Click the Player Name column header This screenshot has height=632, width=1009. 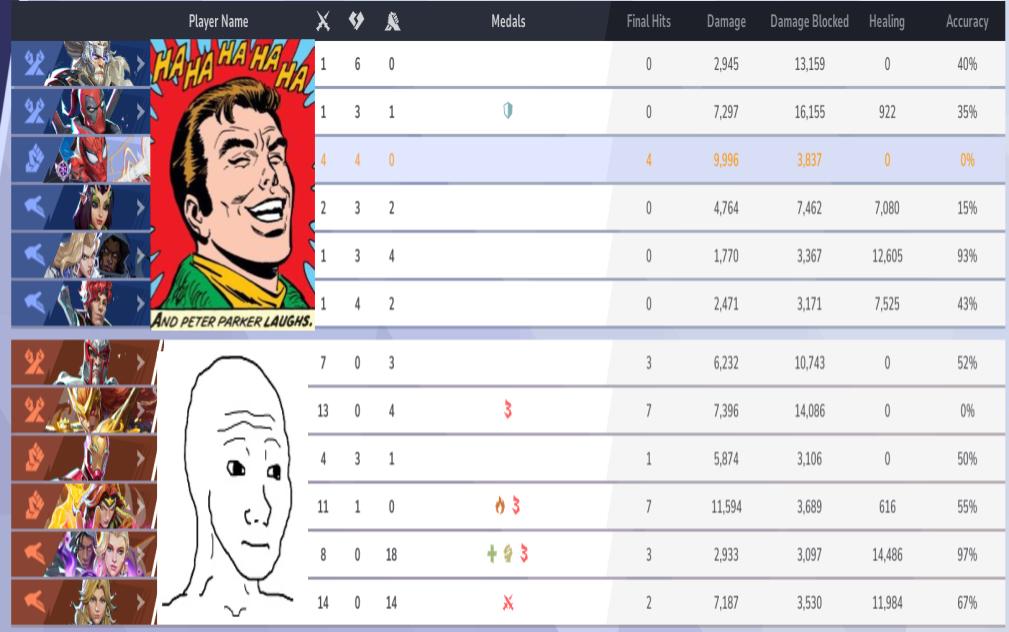pos(218,21)
